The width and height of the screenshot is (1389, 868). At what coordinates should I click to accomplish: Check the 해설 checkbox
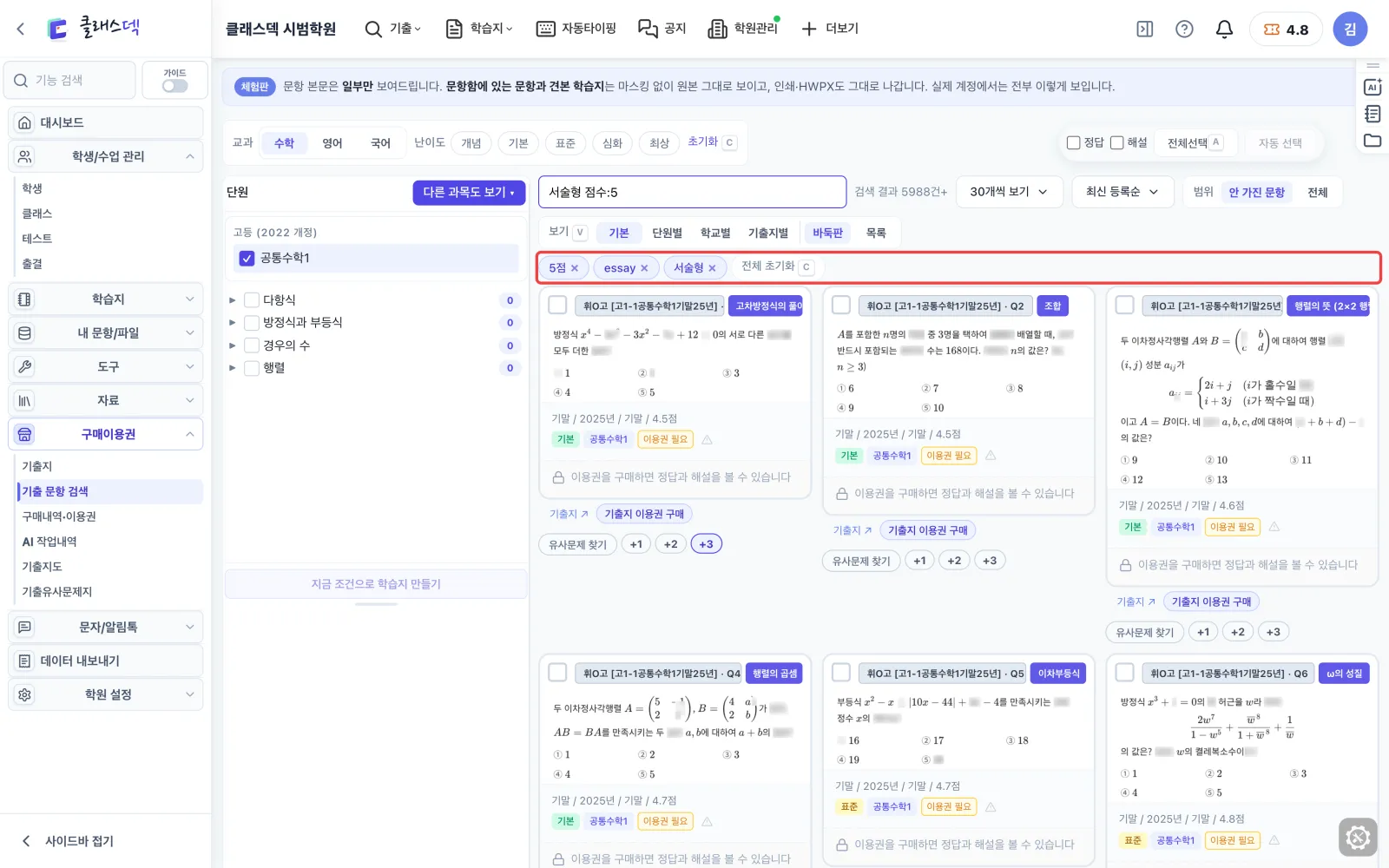[x=1117, y=142]
